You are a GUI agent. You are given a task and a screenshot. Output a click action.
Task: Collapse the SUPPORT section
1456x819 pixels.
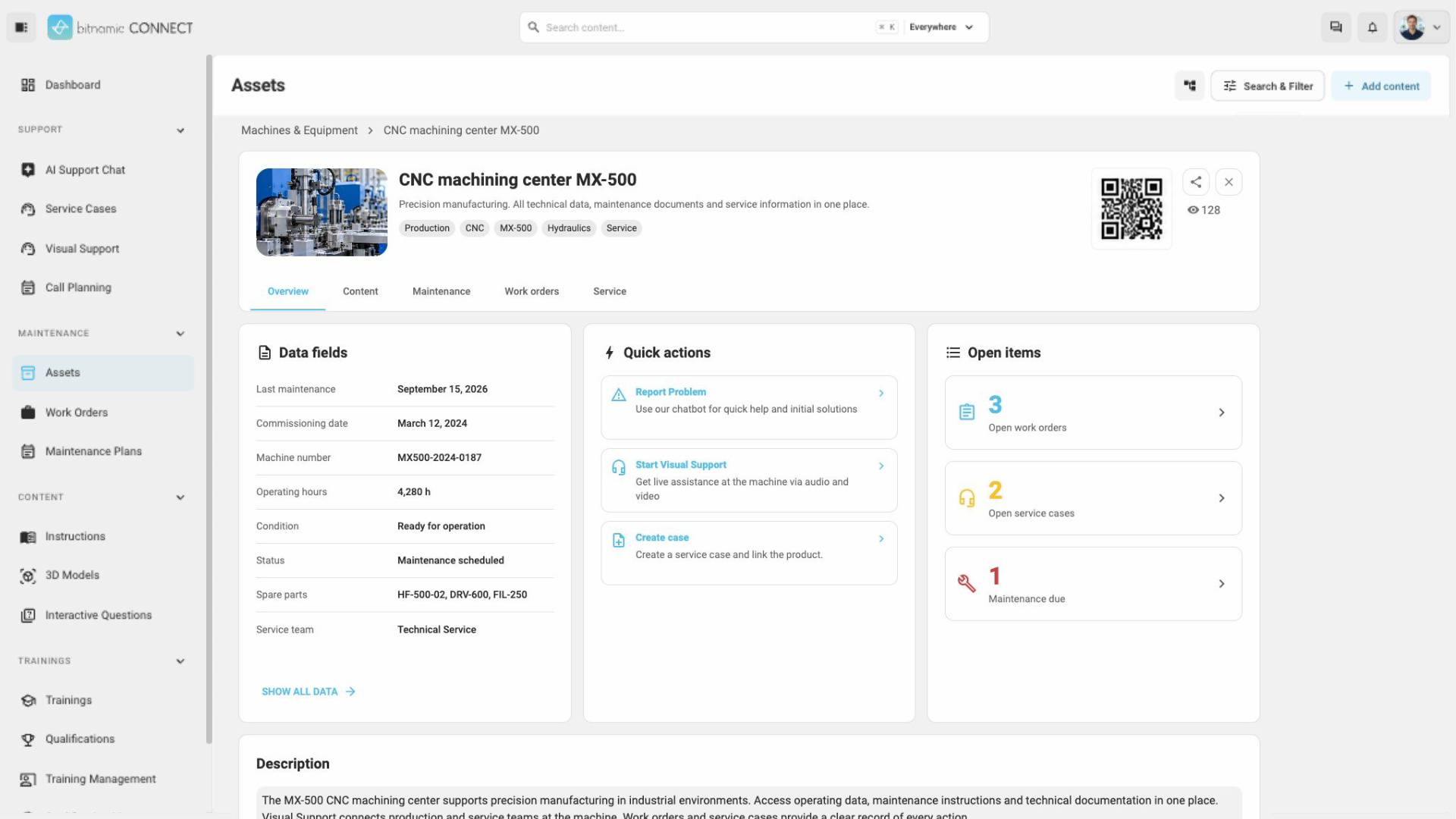point(180,130)
